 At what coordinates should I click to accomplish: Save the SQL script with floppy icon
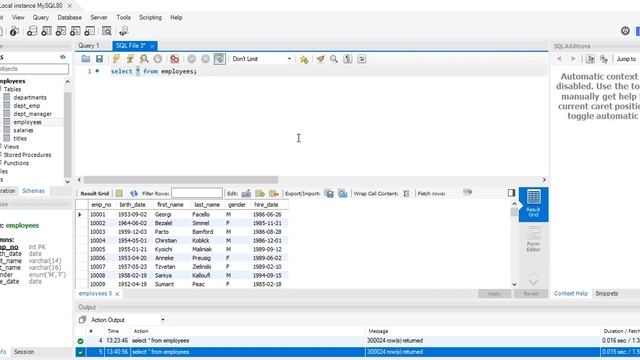(99, 59)
